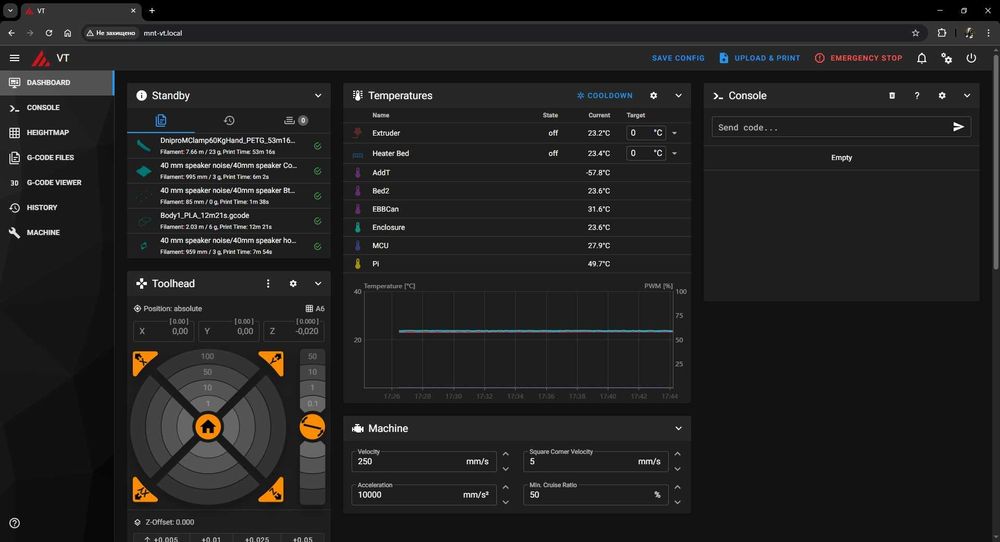Click the home all axes button
The height and width of the screenshot is (542, 1000).
(x=207, y=427)
